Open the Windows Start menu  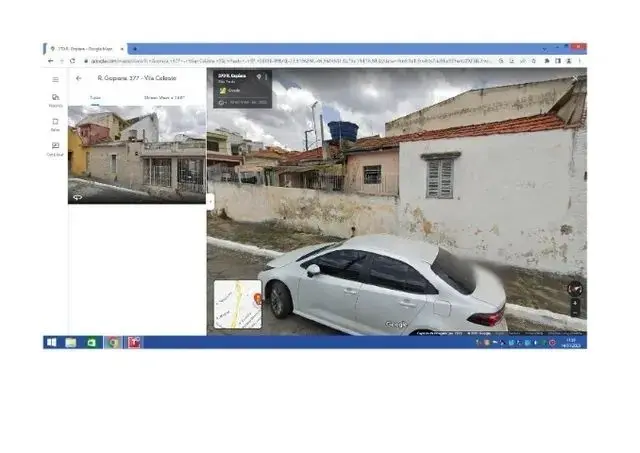(x=51, y=342)
